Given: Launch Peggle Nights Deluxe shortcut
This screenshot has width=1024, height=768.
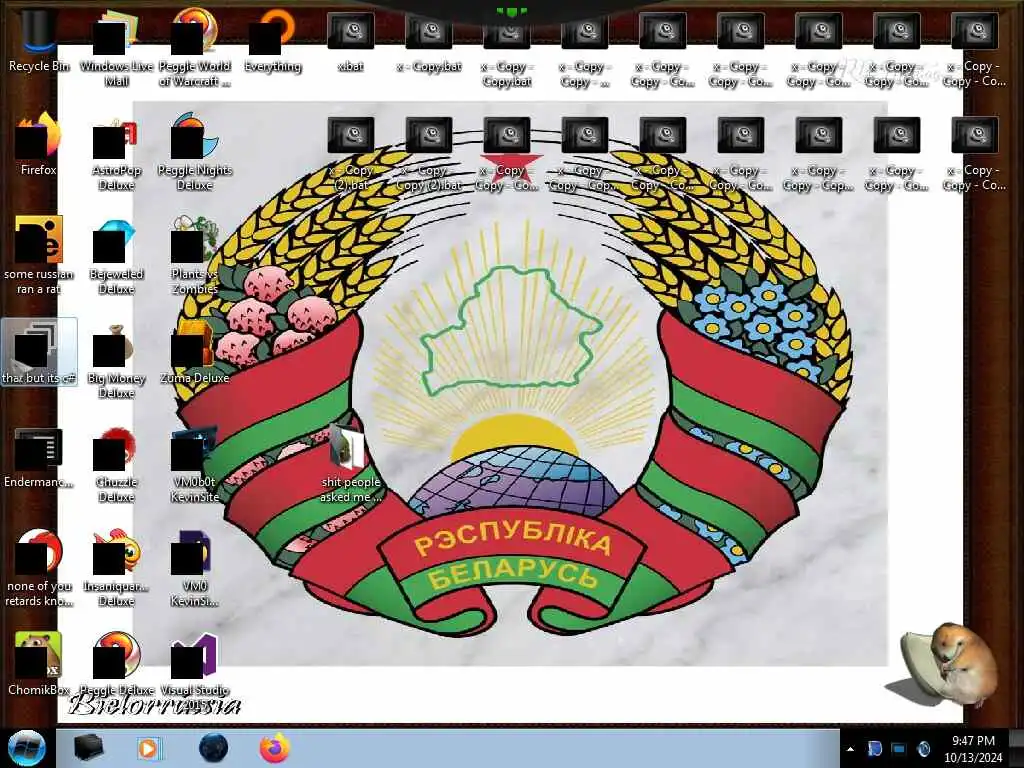Looking at the screenshot, I should point(195,152).
